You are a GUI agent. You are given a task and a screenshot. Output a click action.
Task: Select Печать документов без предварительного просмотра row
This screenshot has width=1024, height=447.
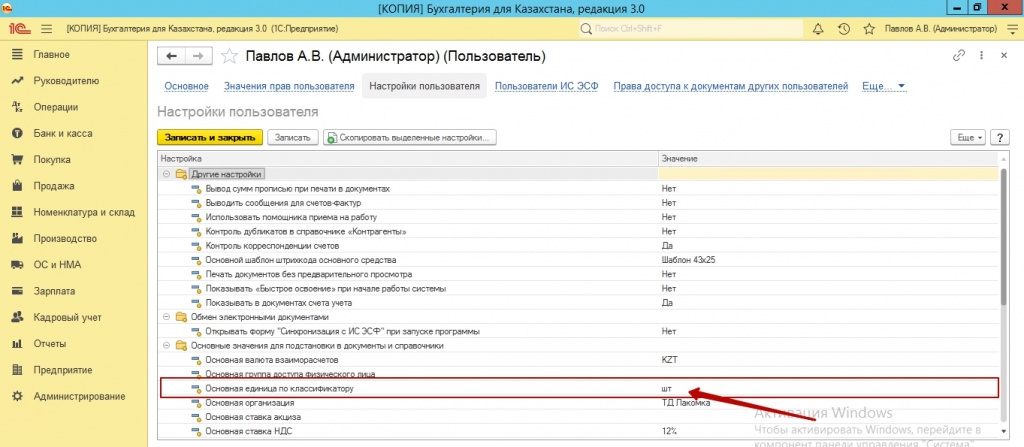point(578,274)
